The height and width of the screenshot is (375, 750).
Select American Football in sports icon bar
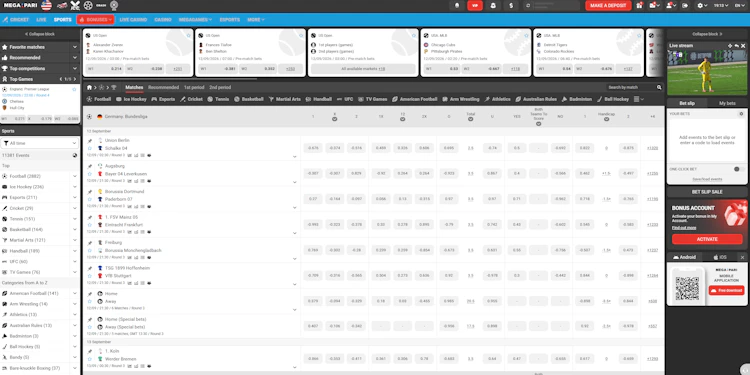(x=415, y=99)
